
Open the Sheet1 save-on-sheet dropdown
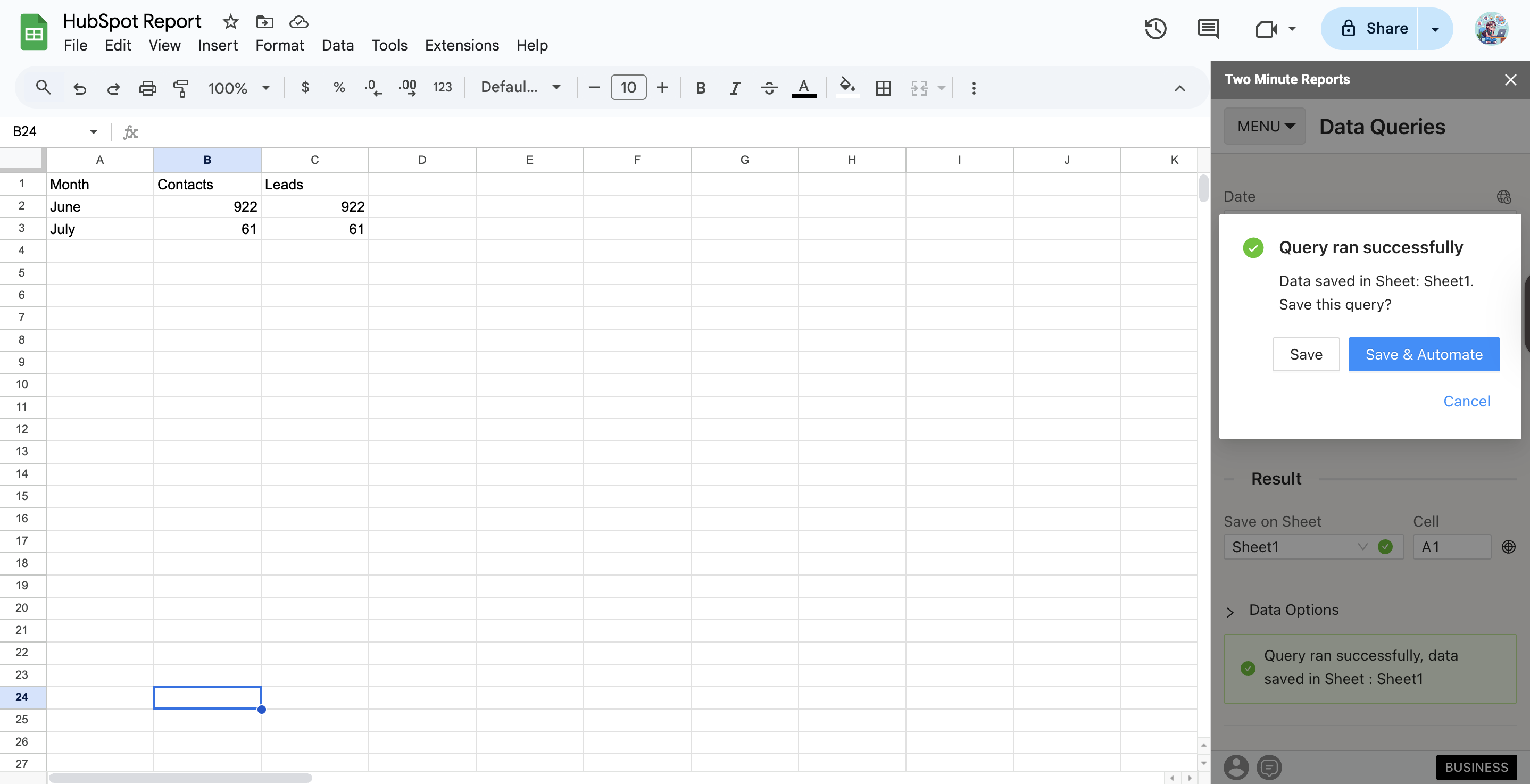click(x=1313, y=546)
